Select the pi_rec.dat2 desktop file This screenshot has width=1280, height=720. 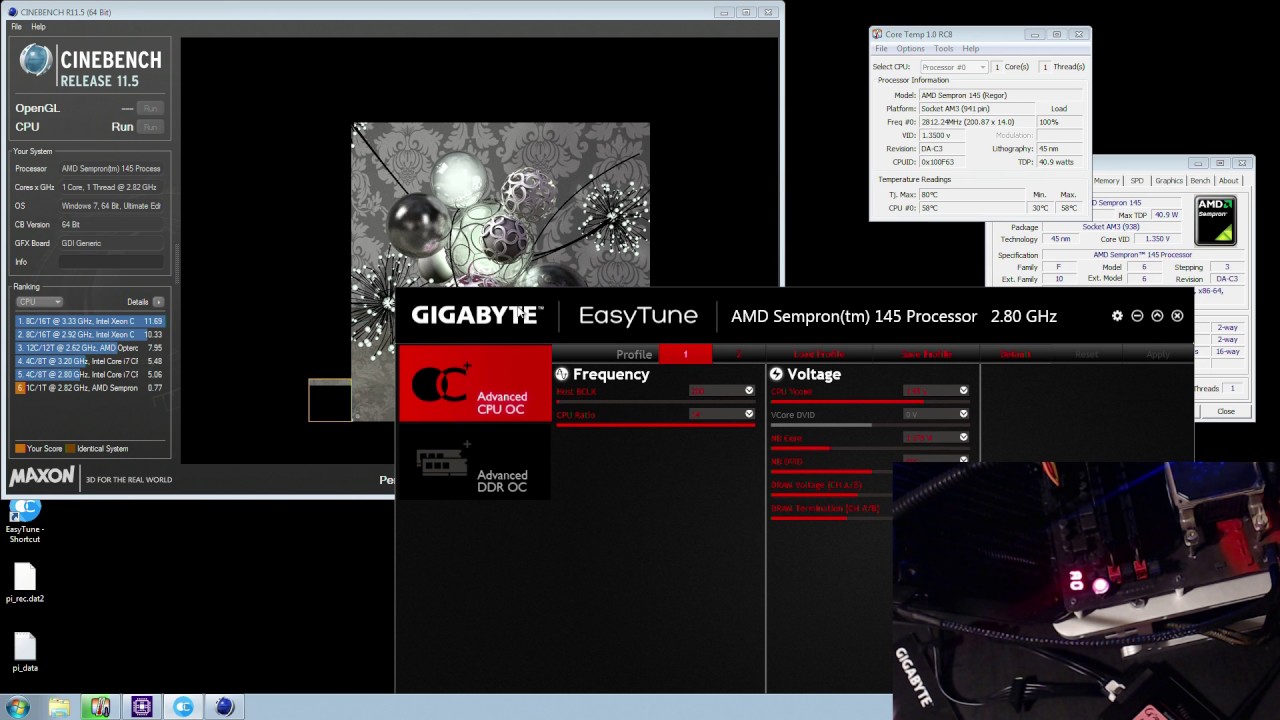click(x=25, y=584)
